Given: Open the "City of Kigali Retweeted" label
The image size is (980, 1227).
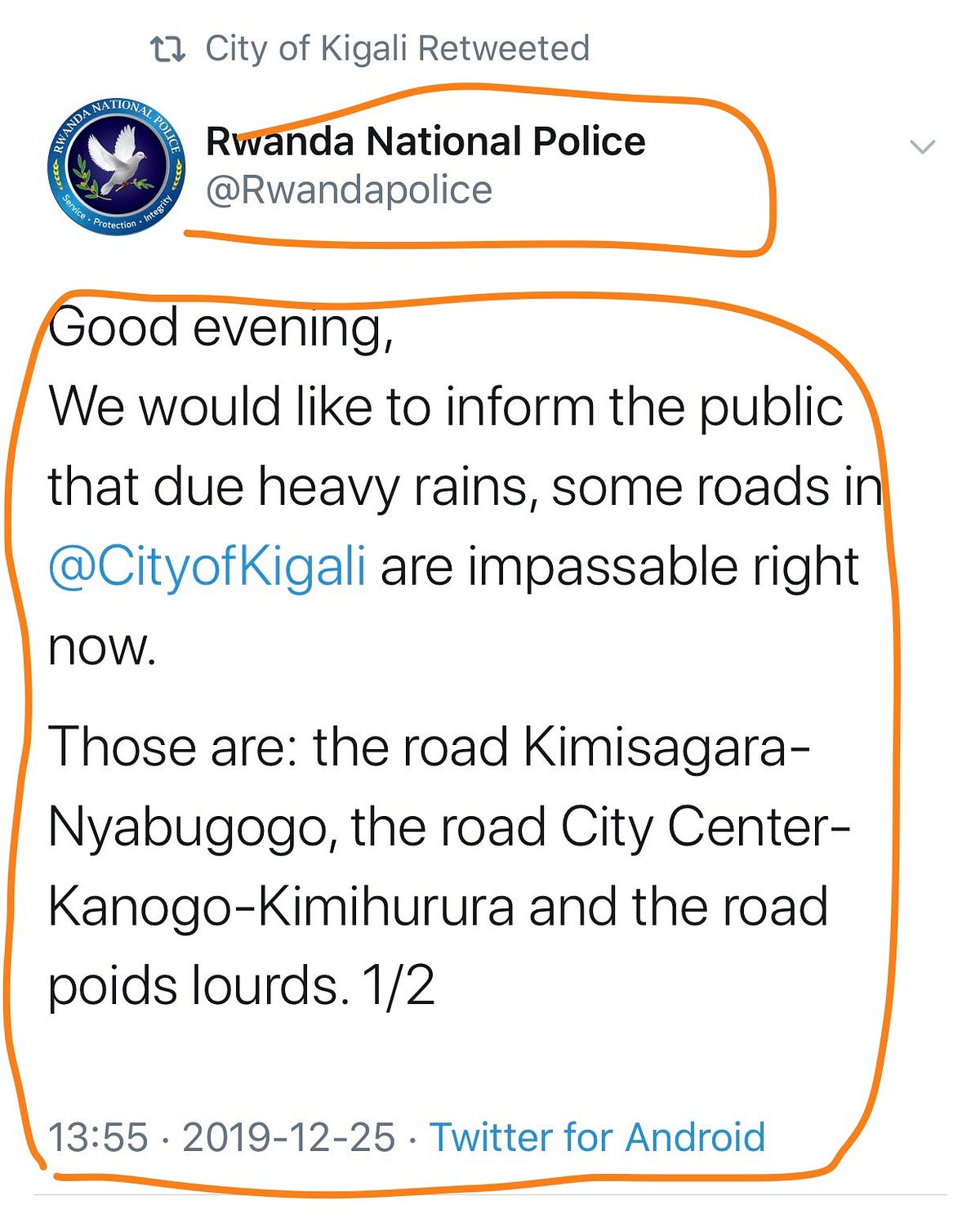Looking at the screenshot, I should [x=397, y=49].
